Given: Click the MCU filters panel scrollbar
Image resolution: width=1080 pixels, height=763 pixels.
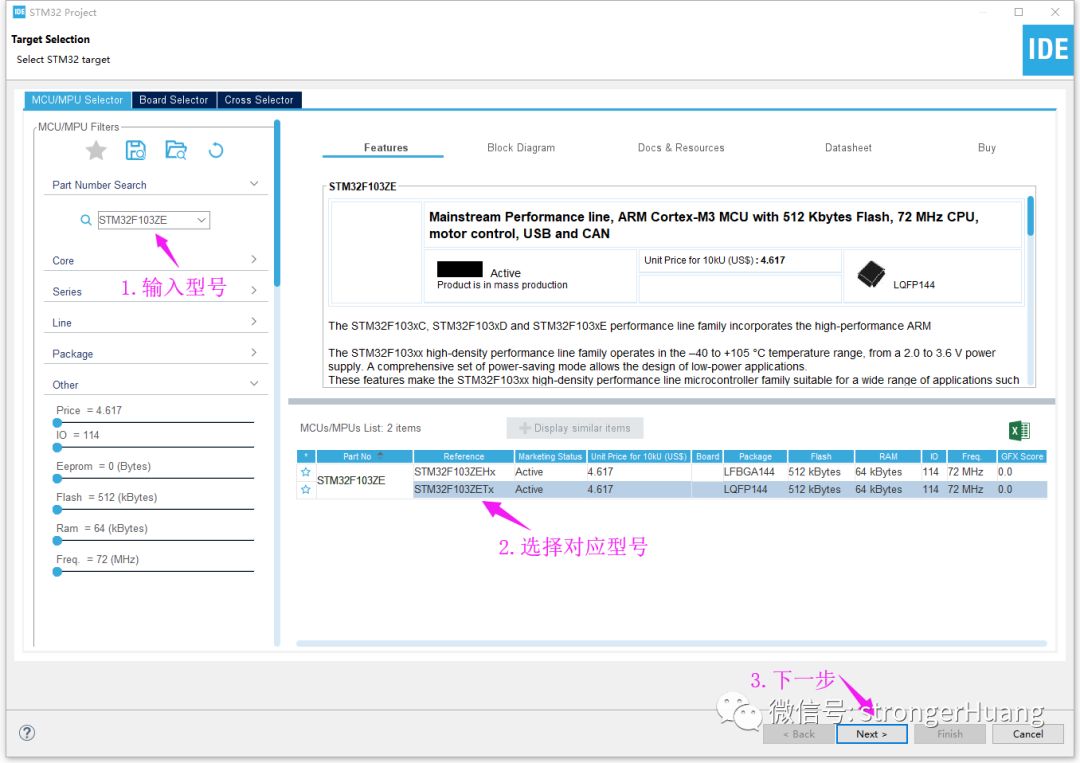Looking at the screenshot, I should 277,203.
